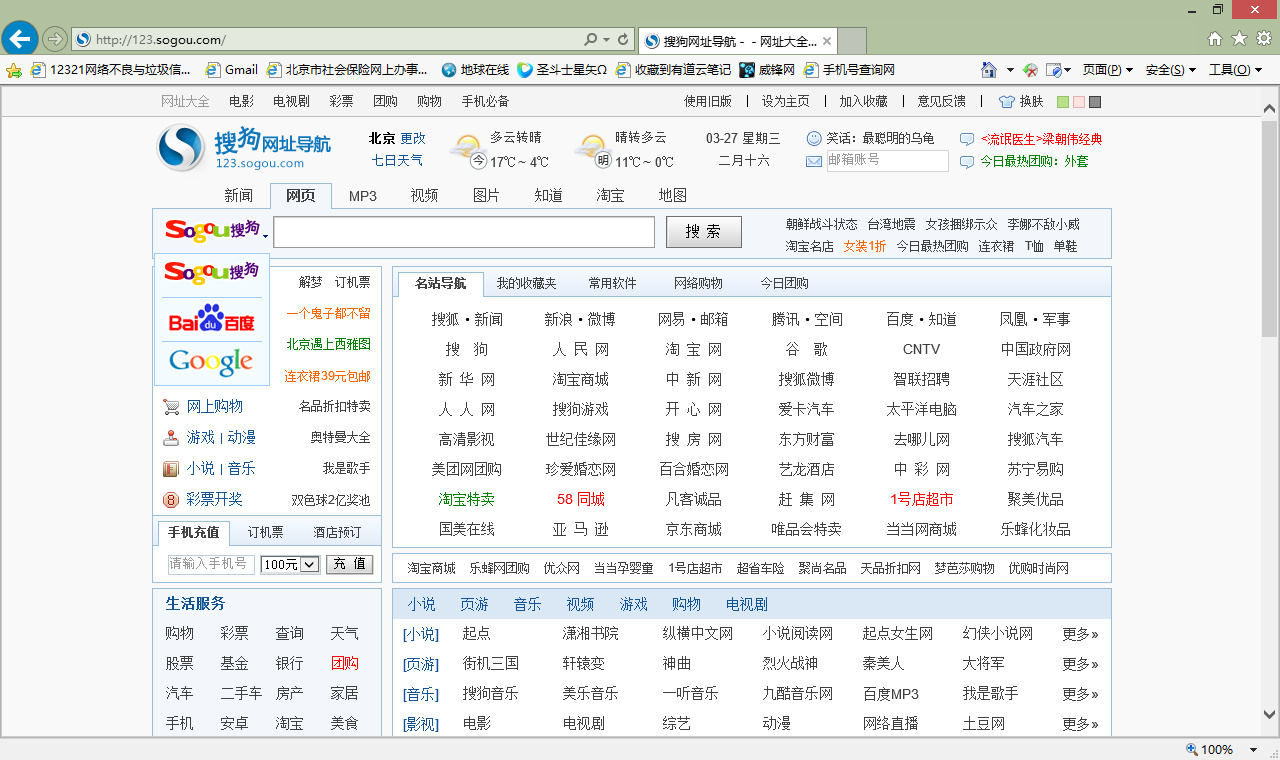1280x760 pixels.
Task: Expand the Sogou search engine selector arrow
Action: [266, 237]
